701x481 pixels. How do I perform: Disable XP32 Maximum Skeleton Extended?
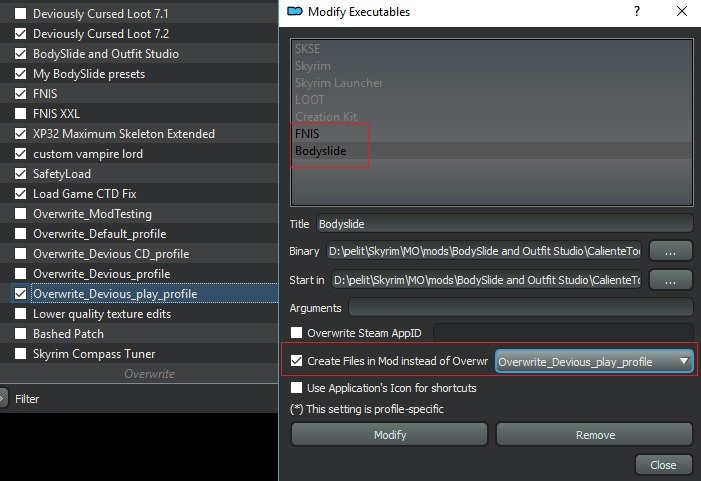coord(21,134)
